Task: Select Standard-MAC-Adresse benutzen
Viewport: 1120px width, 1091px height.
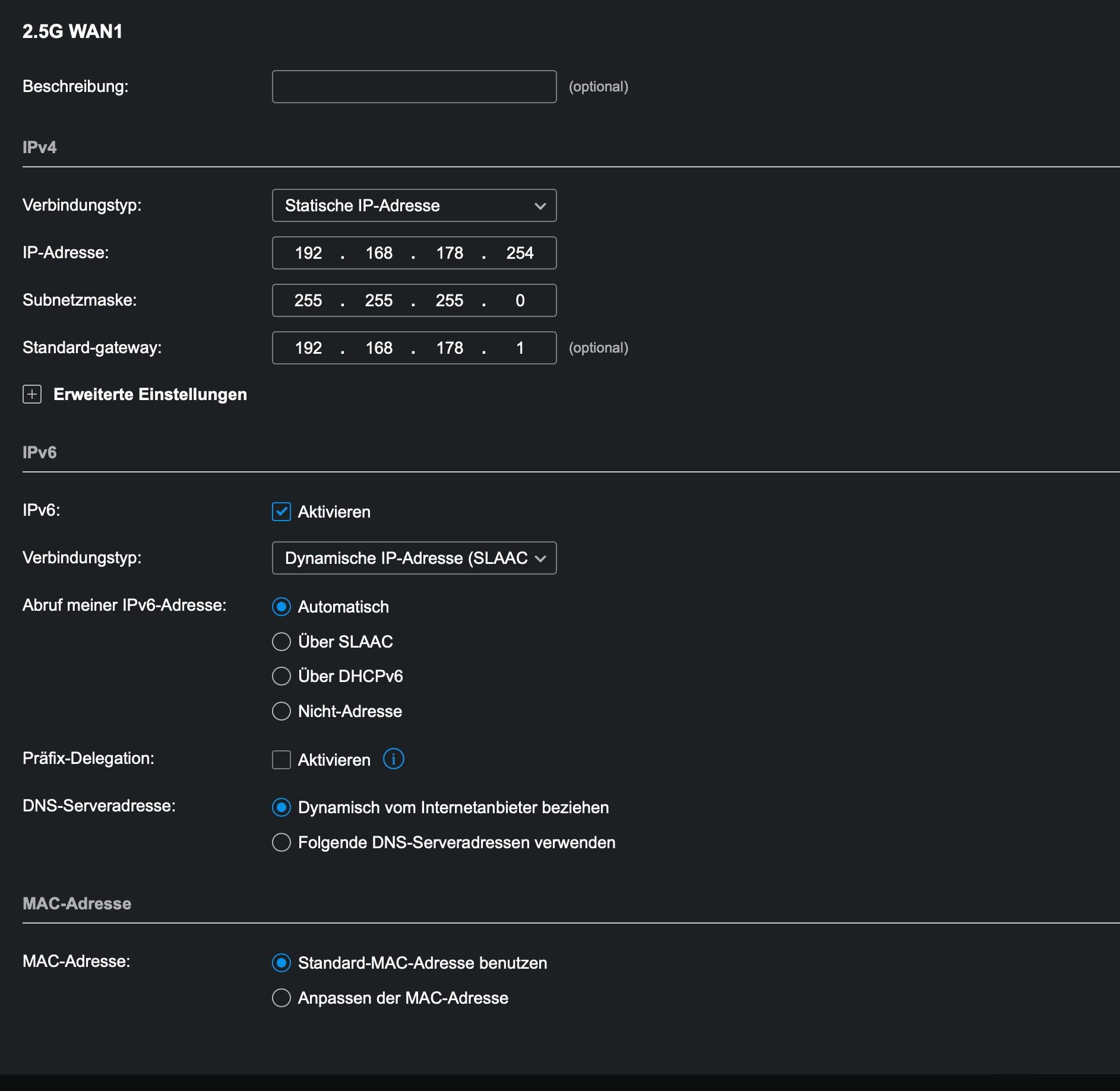Action: tap(281, 963)
